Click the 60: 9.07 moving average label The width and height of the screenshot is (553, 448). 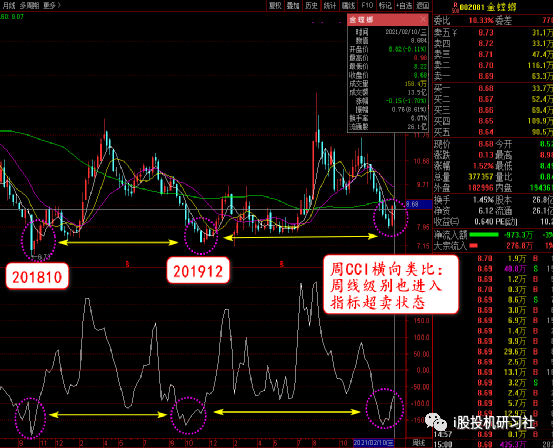(x=12, y=16)
